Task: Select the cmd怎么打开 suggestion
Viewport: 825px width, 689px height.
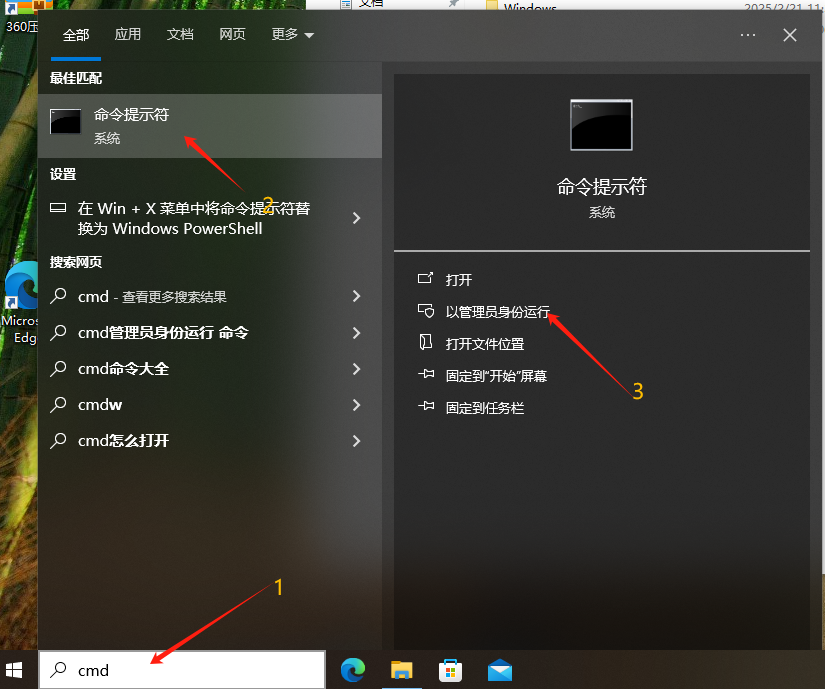Action: [210, 441]
